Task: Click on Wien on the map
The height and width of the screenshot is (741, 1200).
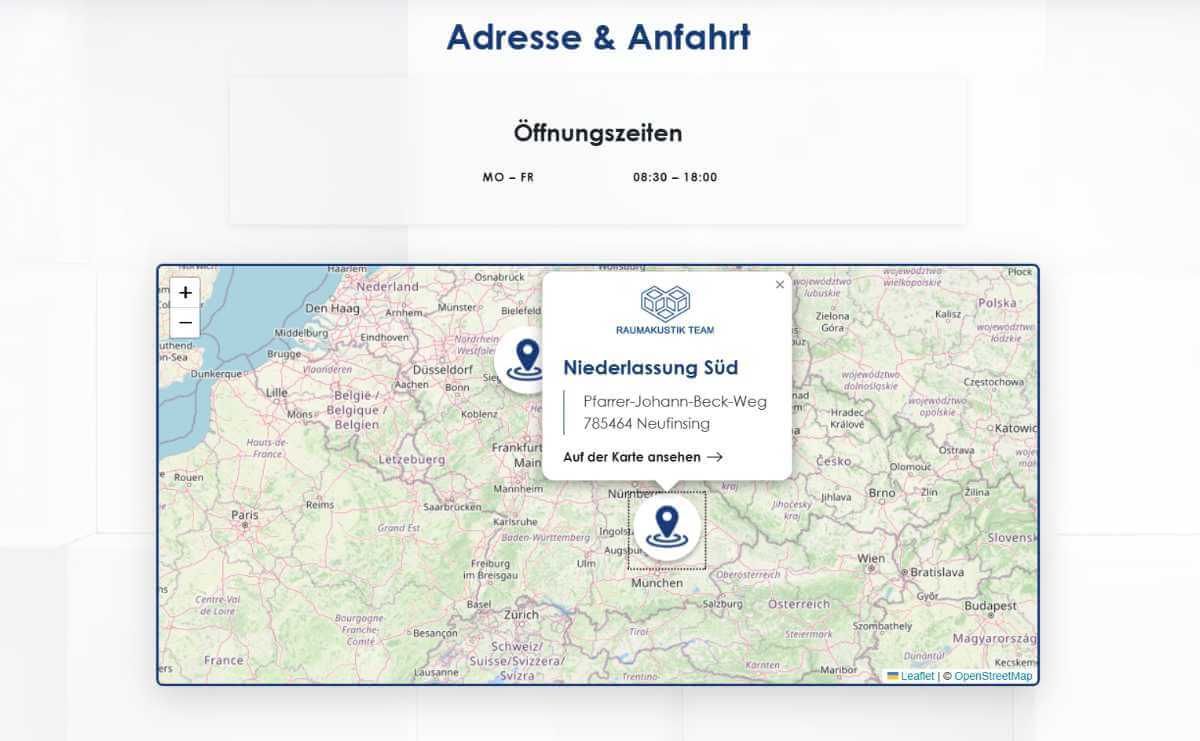Action: (x=870, y=559)
